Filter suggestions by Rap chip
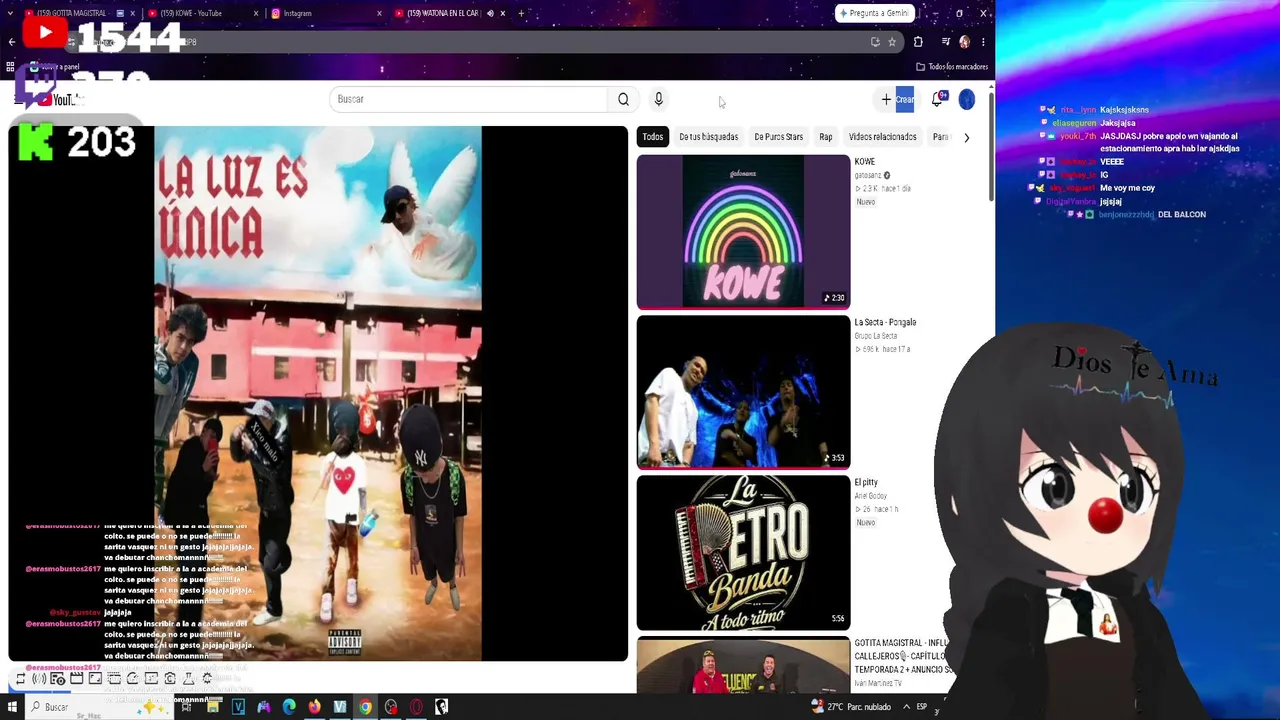 coord(826,137)
